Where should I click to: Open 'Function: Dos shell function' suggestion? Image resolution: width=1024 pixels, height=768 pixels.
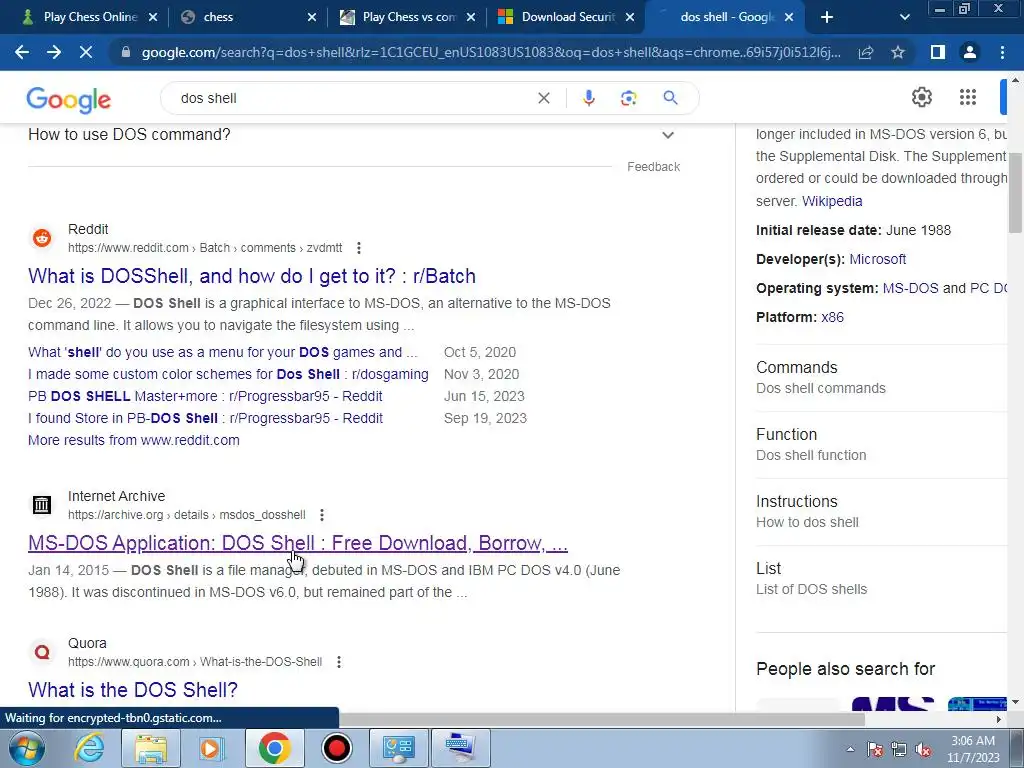click(881, 445)
